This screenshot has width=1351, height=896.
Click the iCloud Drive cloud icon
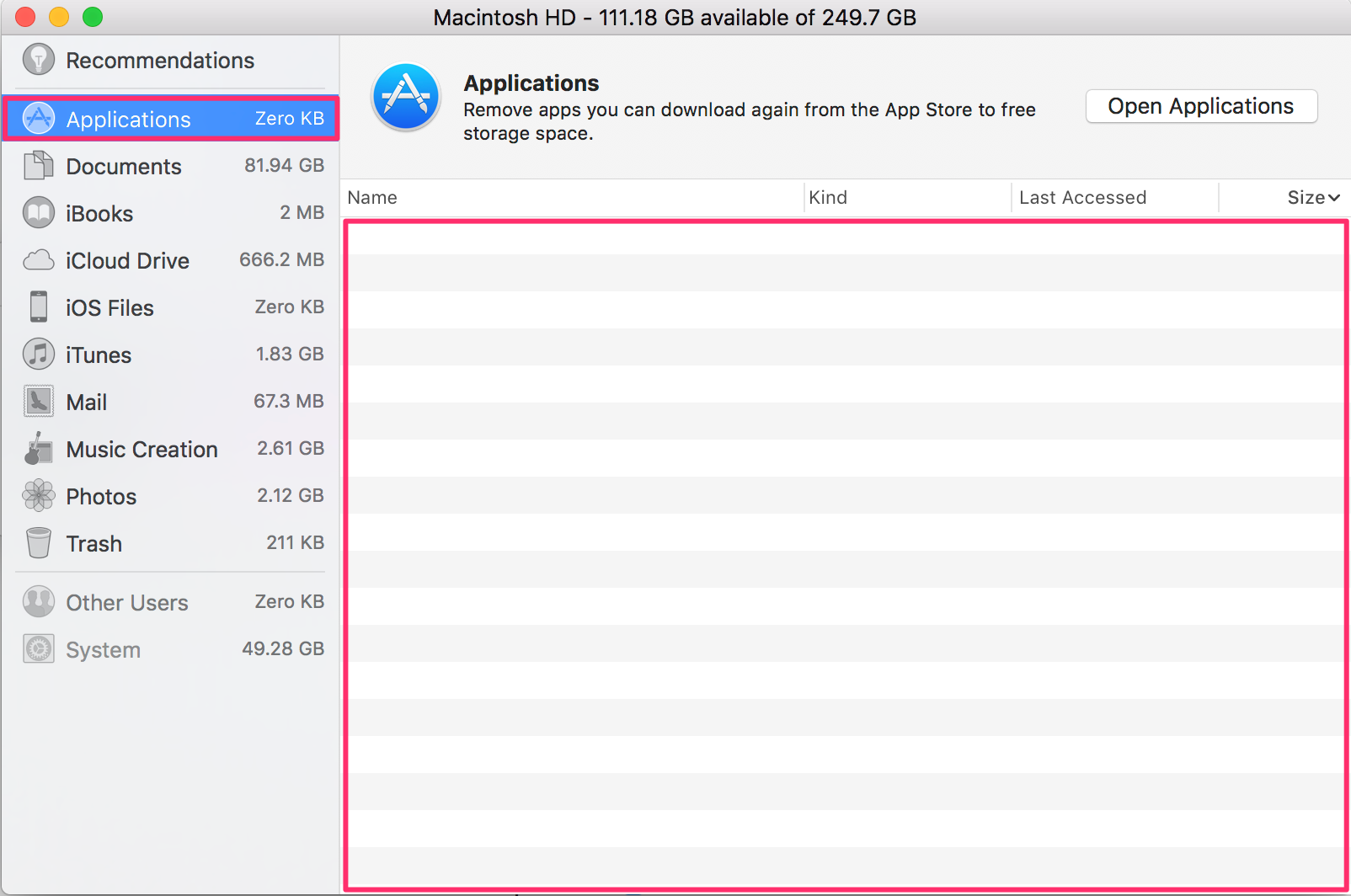tap(39, 260)
